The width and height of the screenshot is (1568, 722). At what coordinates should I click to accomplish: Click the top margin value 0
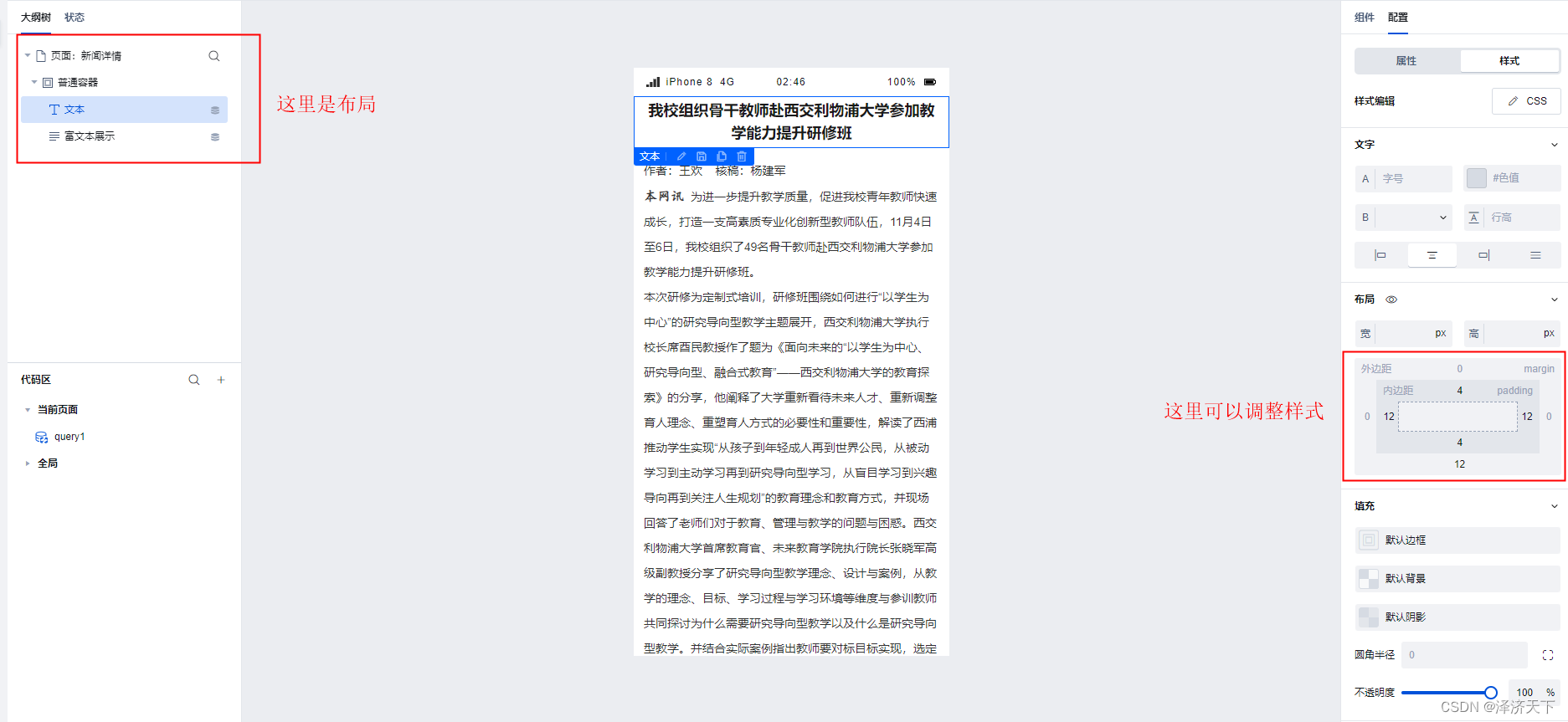[x=1460, y=369]
